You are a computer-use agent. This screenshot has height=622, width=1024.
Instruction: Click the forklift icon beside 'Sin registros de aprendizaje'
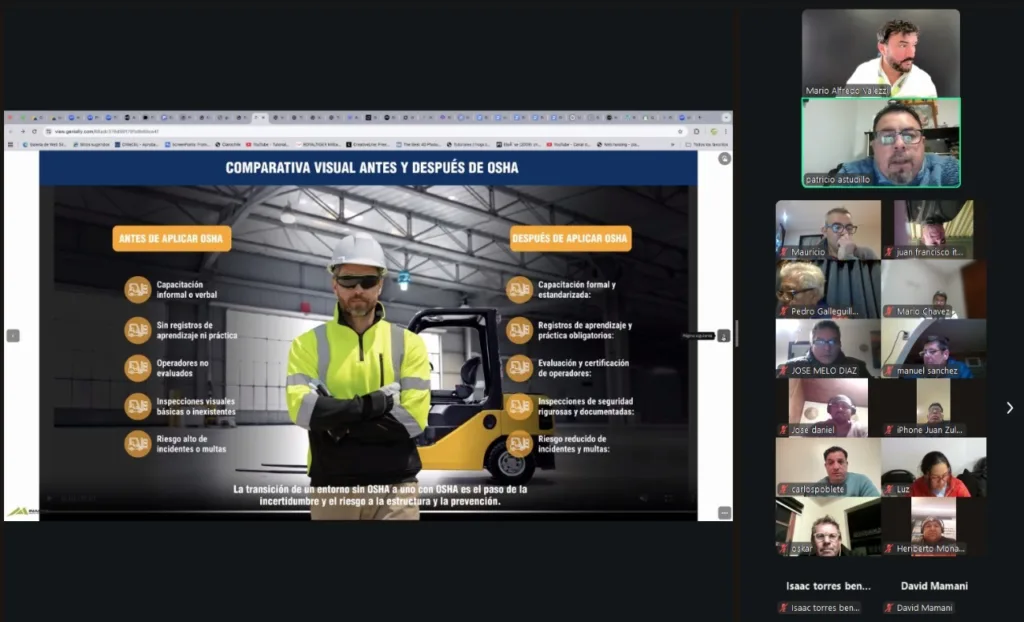coord(138,329)
